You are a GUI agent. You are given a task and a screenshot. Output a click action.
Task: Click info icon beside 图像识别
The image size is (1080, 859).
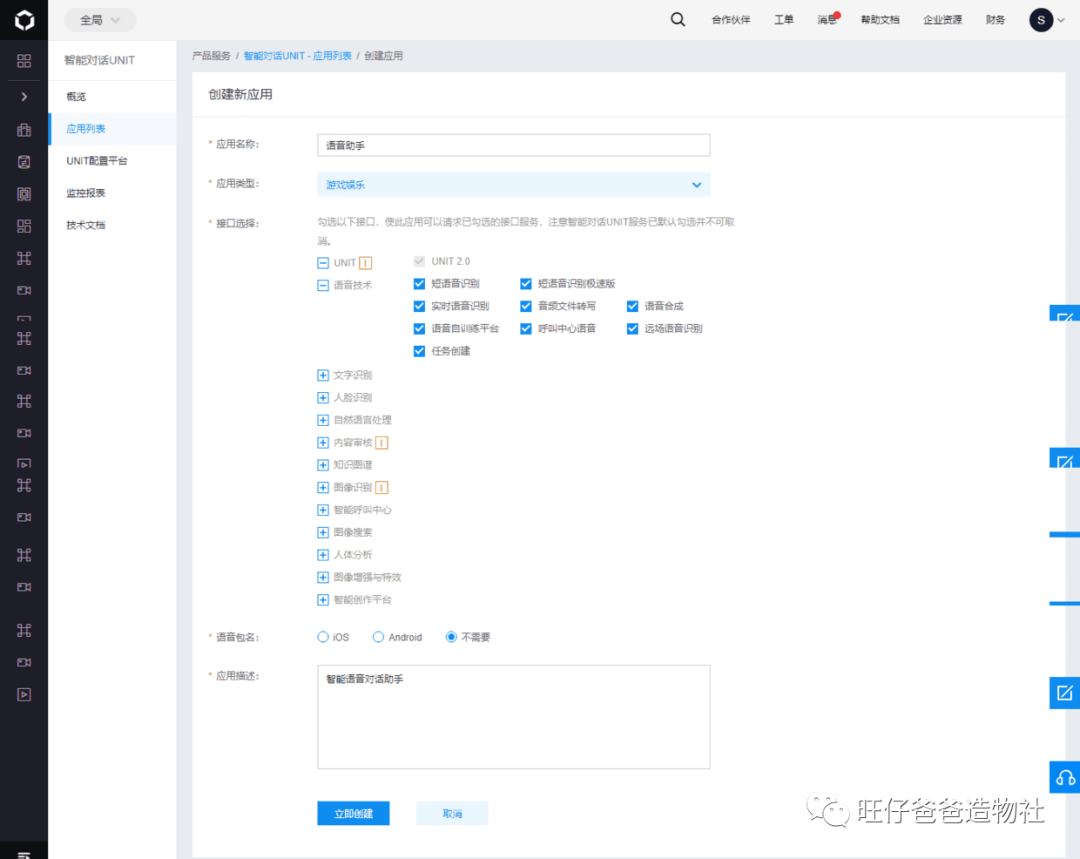(382, 488)
